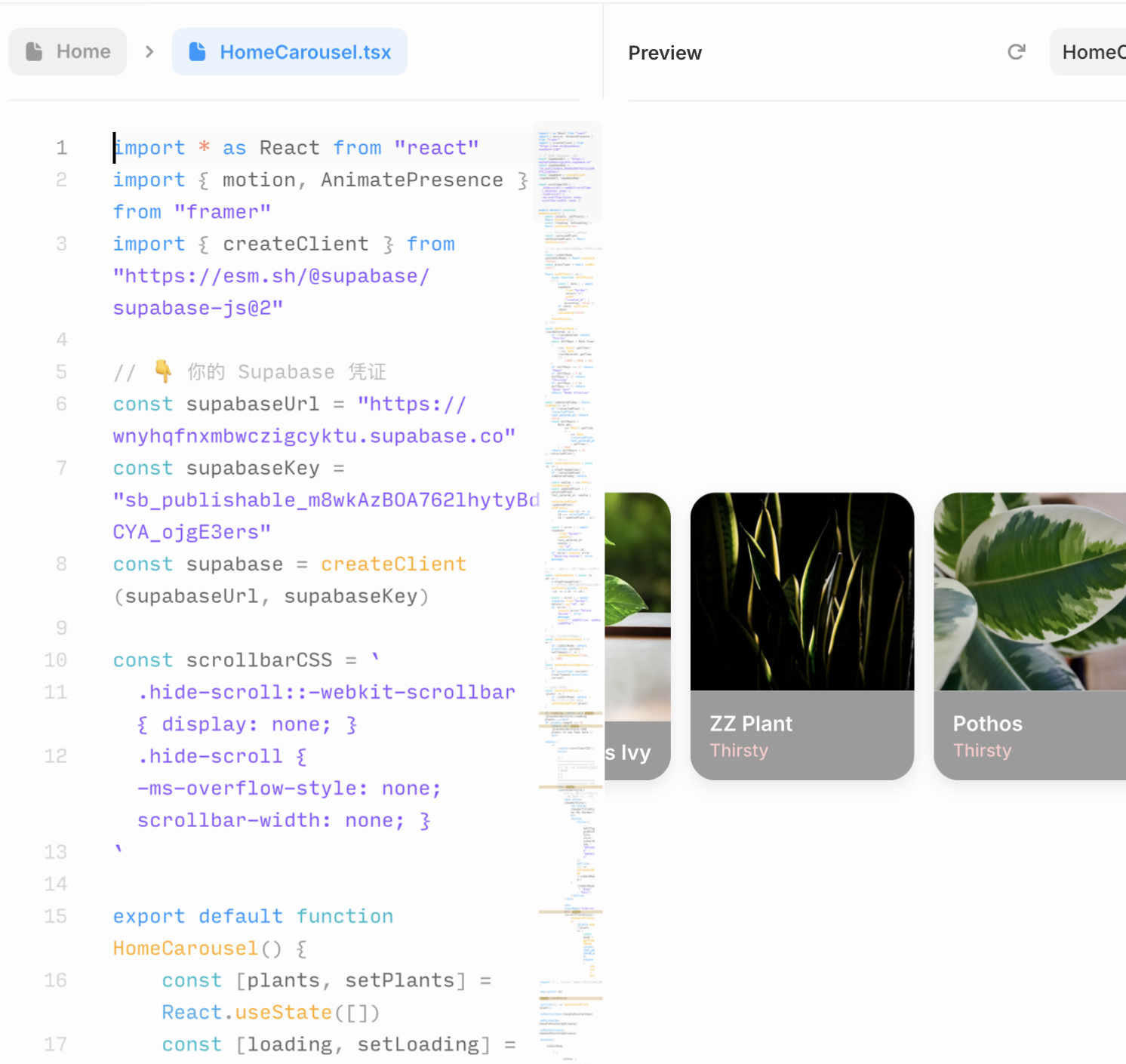Image resolution: width=1126 pixels, height=1064 pixels.
Task: Click the Supabase comment on line 5
Action: 250,372
